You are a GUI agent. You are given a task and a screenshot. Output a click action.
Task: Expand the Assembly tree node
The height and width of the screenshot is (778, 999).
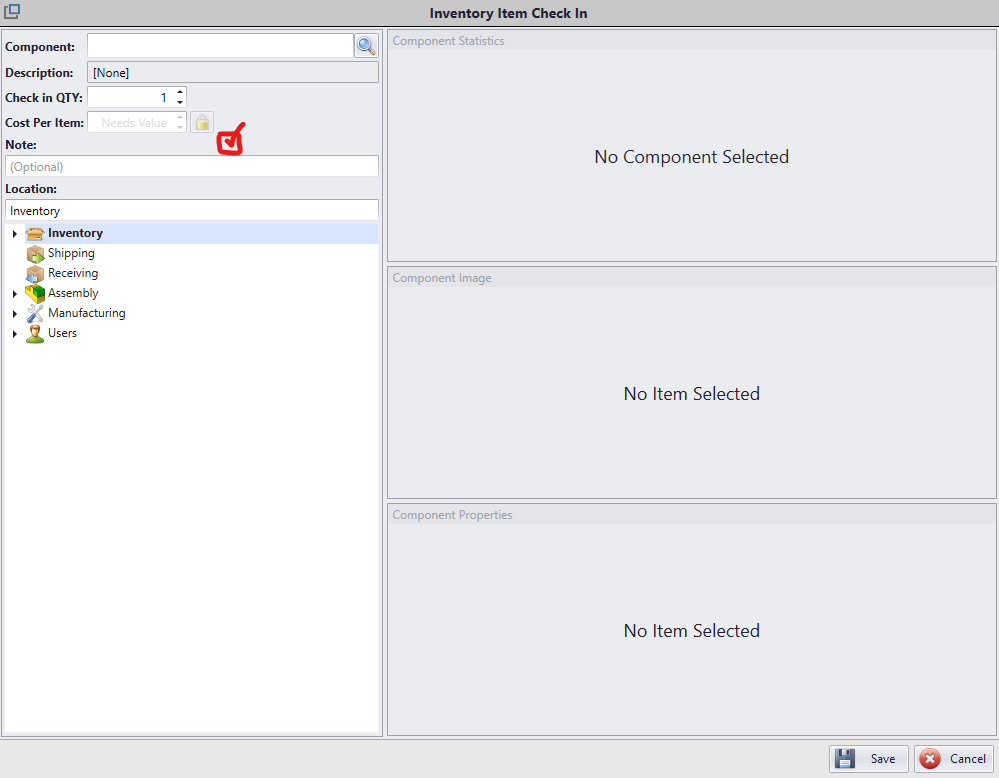click(x=14, y=294)
